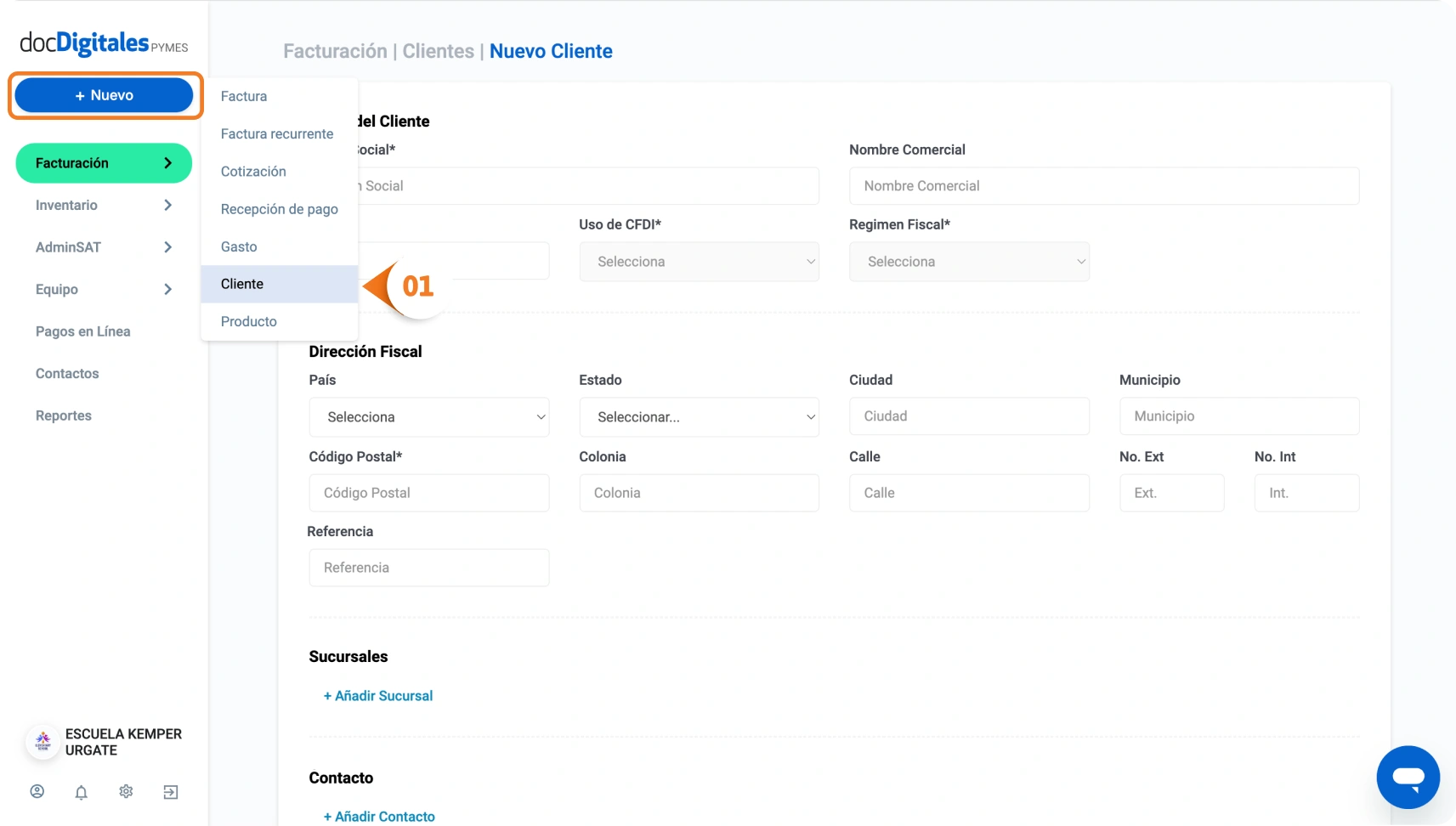Click + Añadir Sucursal link
This screenshot has height=826, width=1456.
(x=378, y=696)
